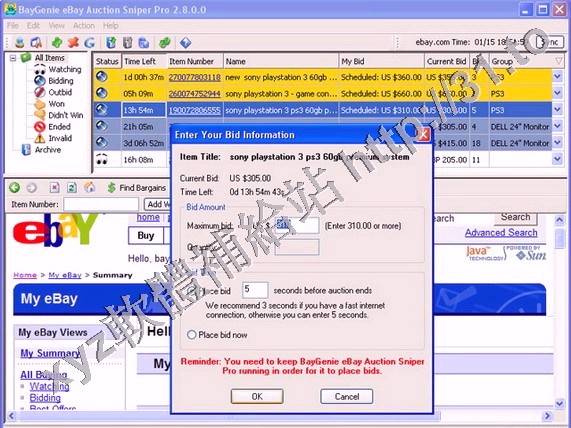
Task: Click the table filter funnel icon
Action: point(559,61)
